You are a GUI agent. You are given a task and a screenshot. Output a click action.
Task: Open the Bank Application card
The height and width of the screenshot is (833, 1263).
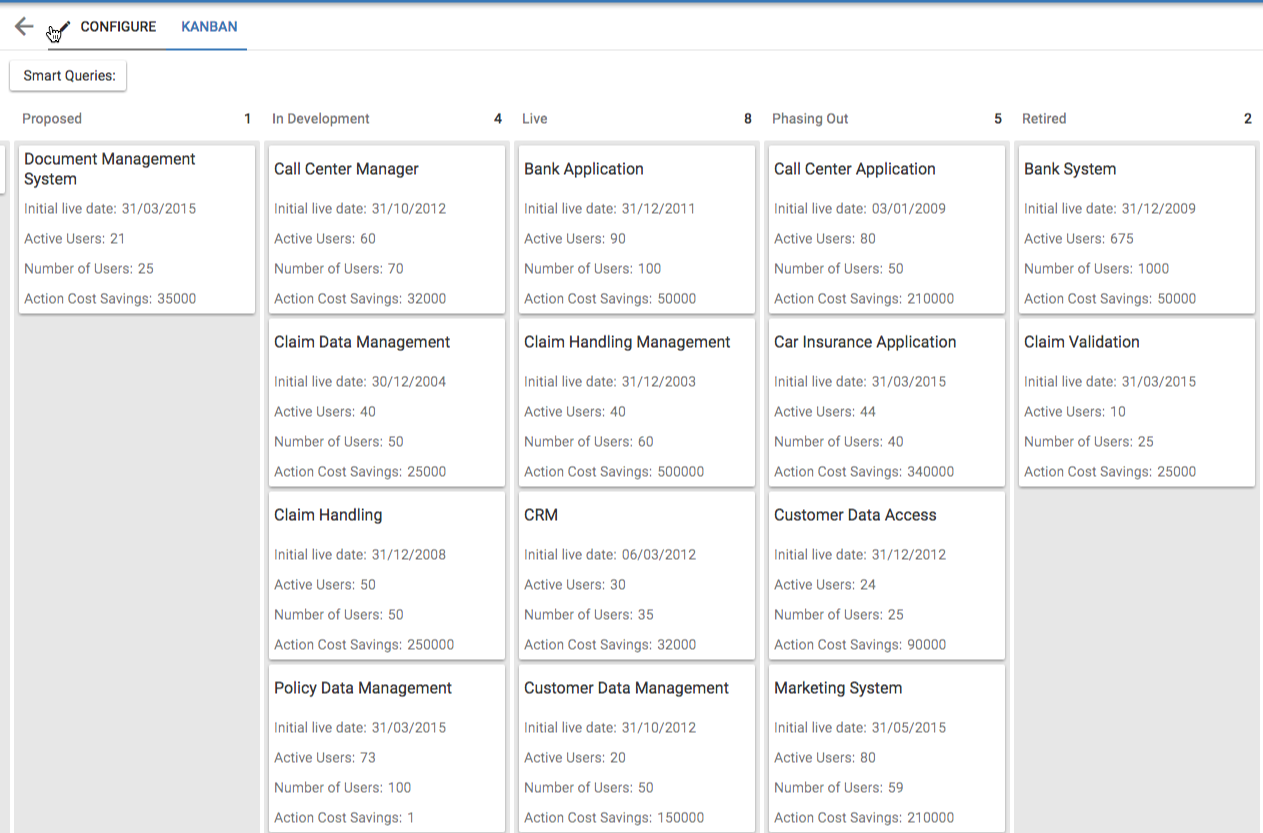pyautogui.click(x=636, y=229)
